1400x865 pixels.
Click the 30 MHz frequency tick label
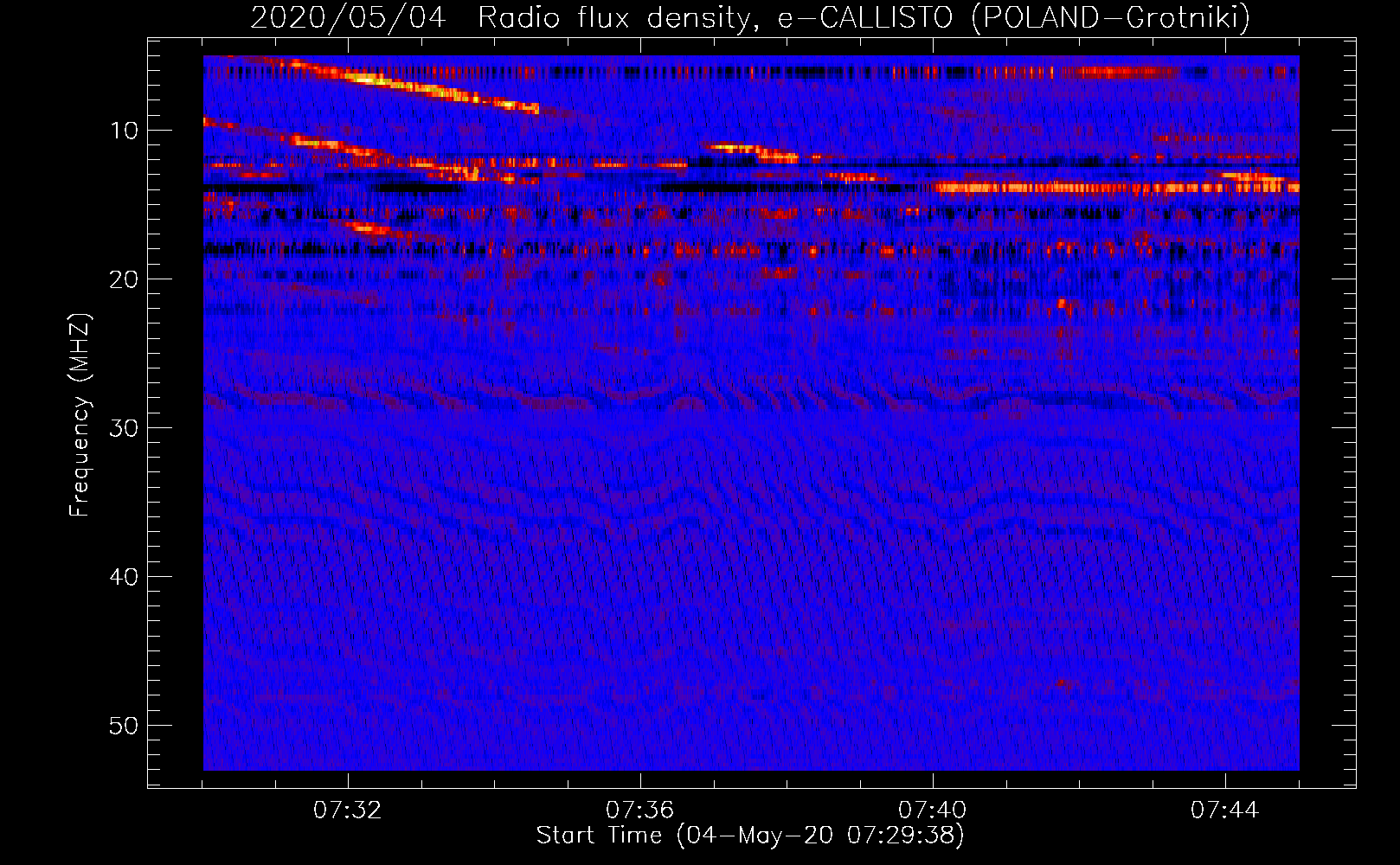[x=125, y=428]
